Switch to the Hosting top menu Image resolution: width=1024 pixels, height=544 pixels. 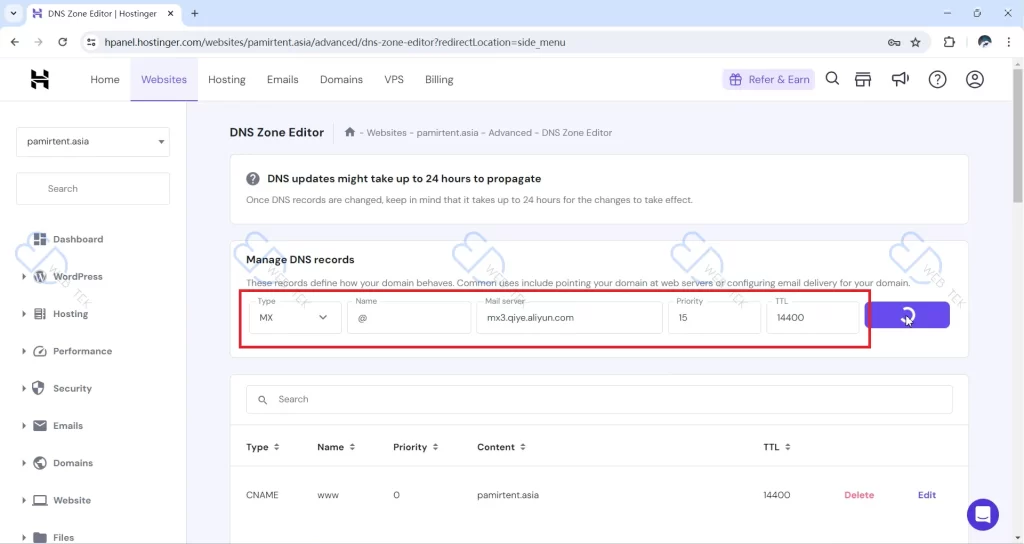point(227,80)
